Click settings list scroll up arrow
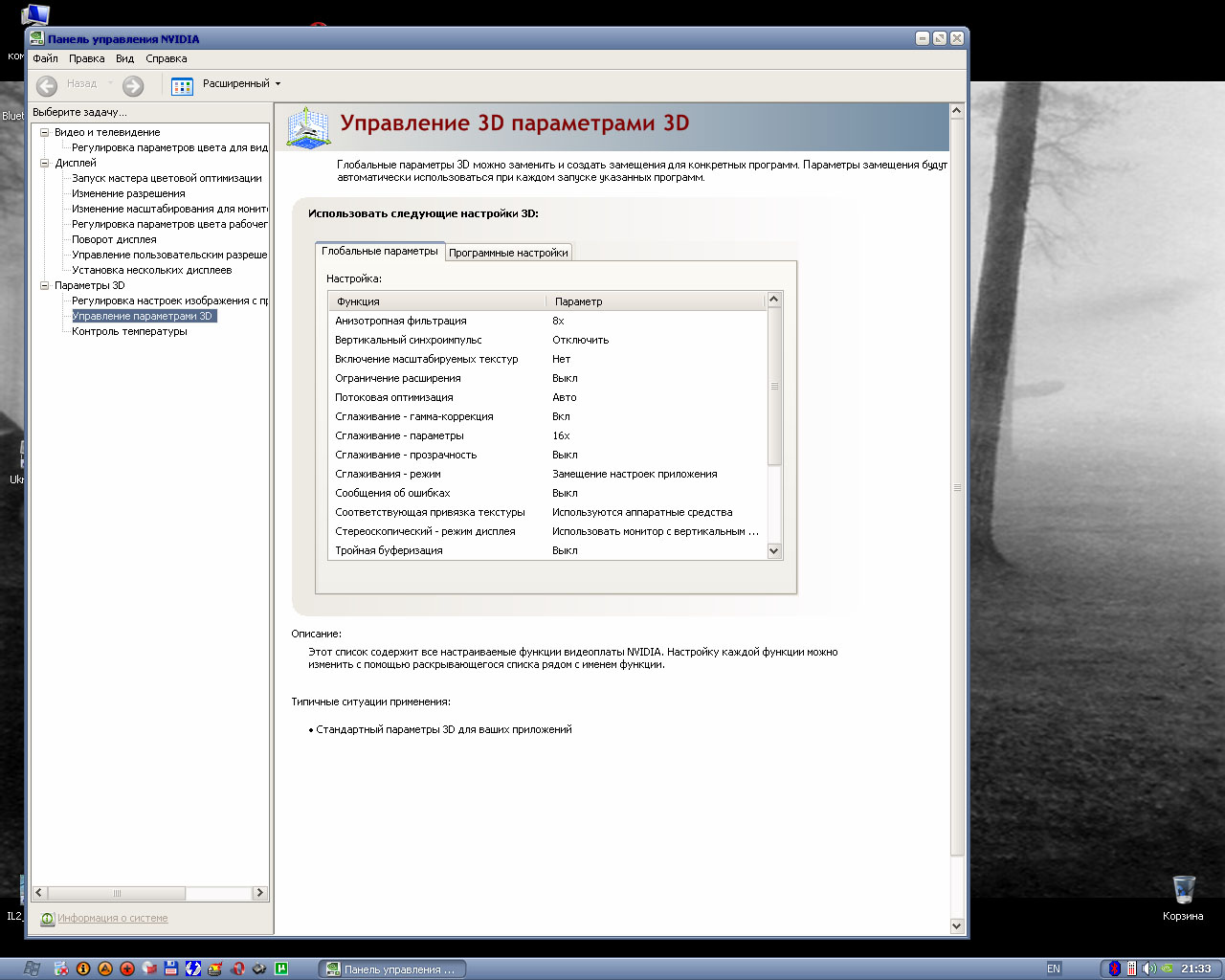This screenshot has width=1225, height=980. click(x=774, y=300)
